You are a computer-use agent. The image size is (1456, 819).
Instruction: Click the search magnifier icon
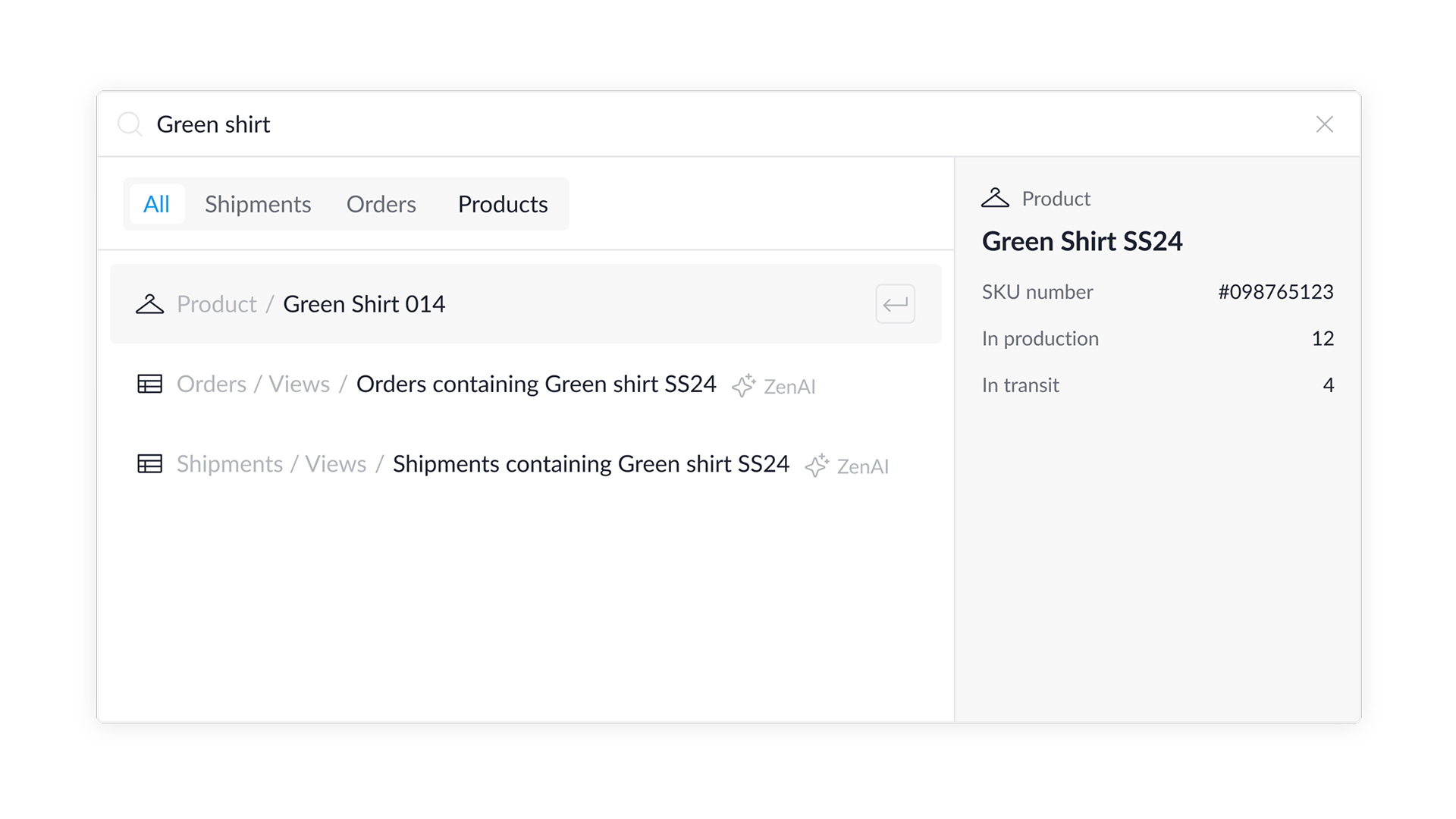tap(130, 124)
